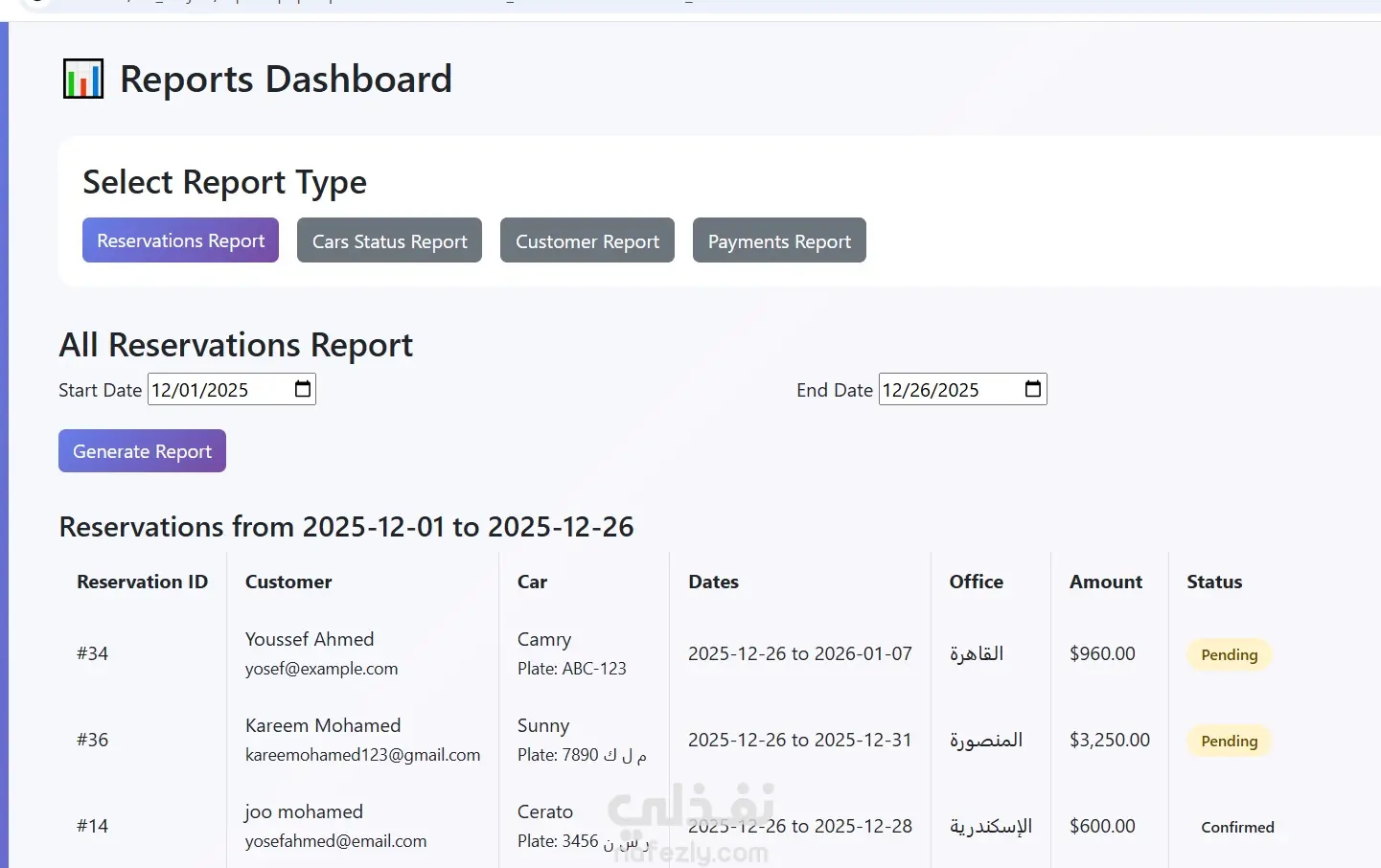This screenshot has height=868, width=1381.
Task: Focus the End Date input field
Action: pyautogui.click(x=963, y=389)
